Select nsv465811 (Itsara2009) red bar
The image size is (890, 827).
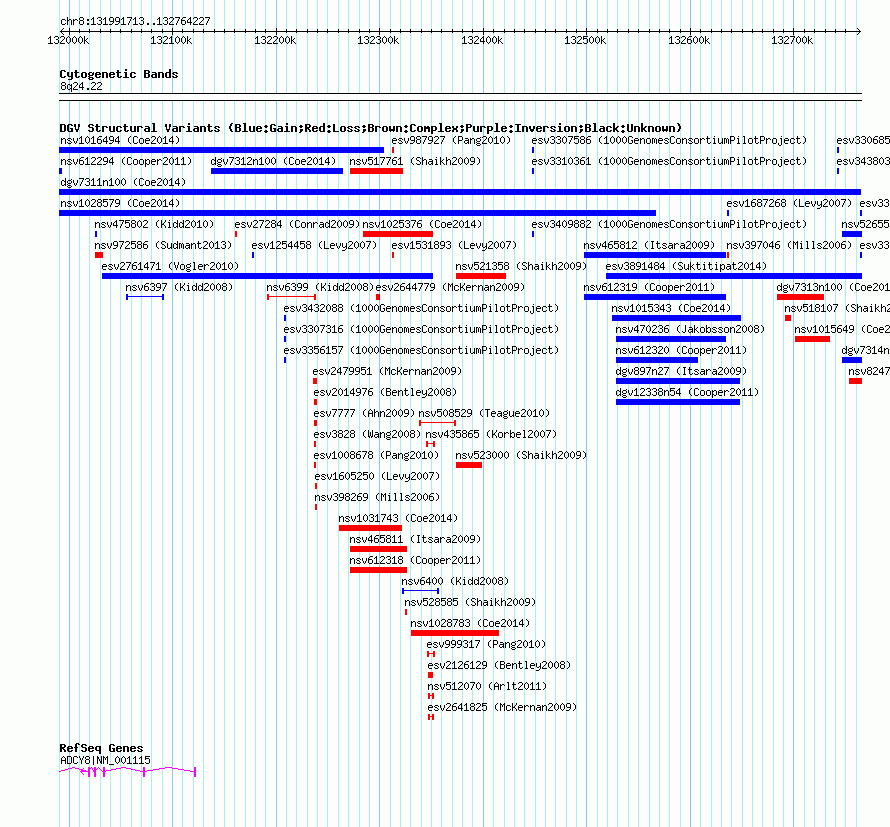coord(379,549)
